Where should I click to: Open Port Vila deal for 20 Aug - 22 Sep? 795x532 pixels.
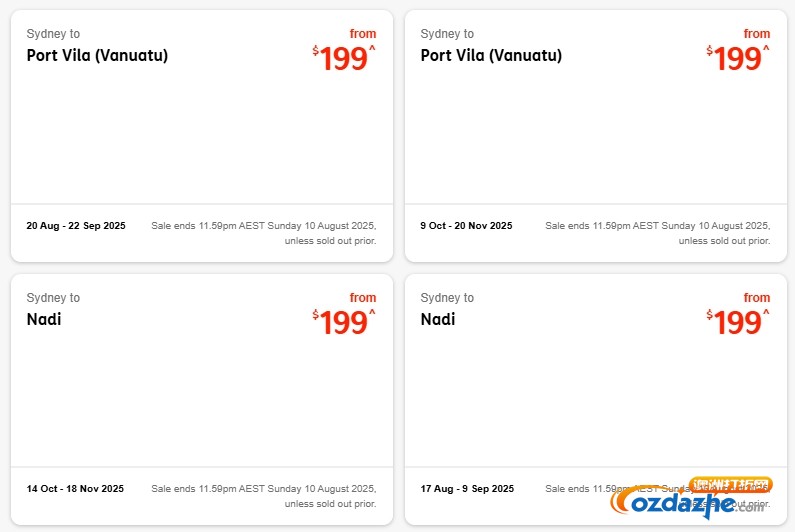click(97, 56)
